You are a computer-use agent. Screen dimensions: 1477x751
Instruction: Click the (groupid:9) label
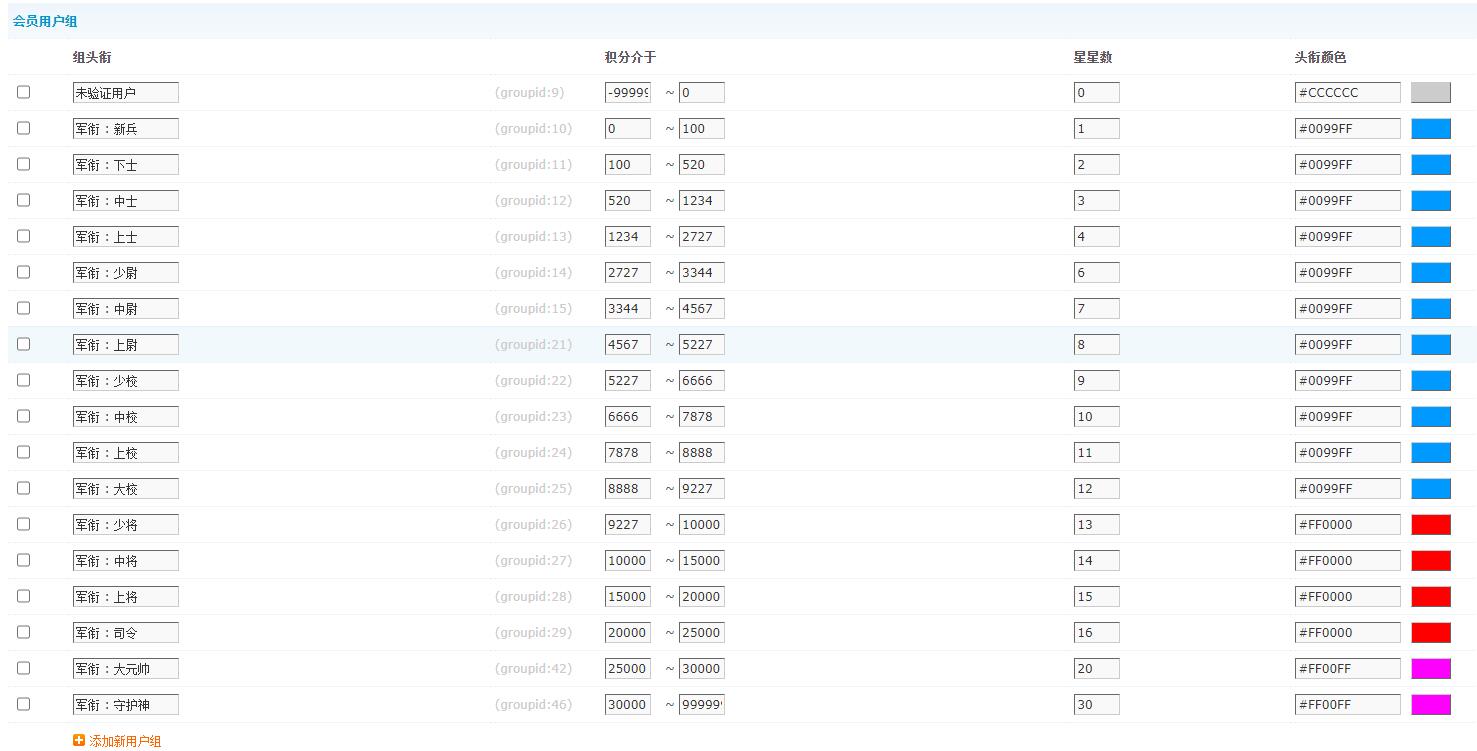[530, 92]
